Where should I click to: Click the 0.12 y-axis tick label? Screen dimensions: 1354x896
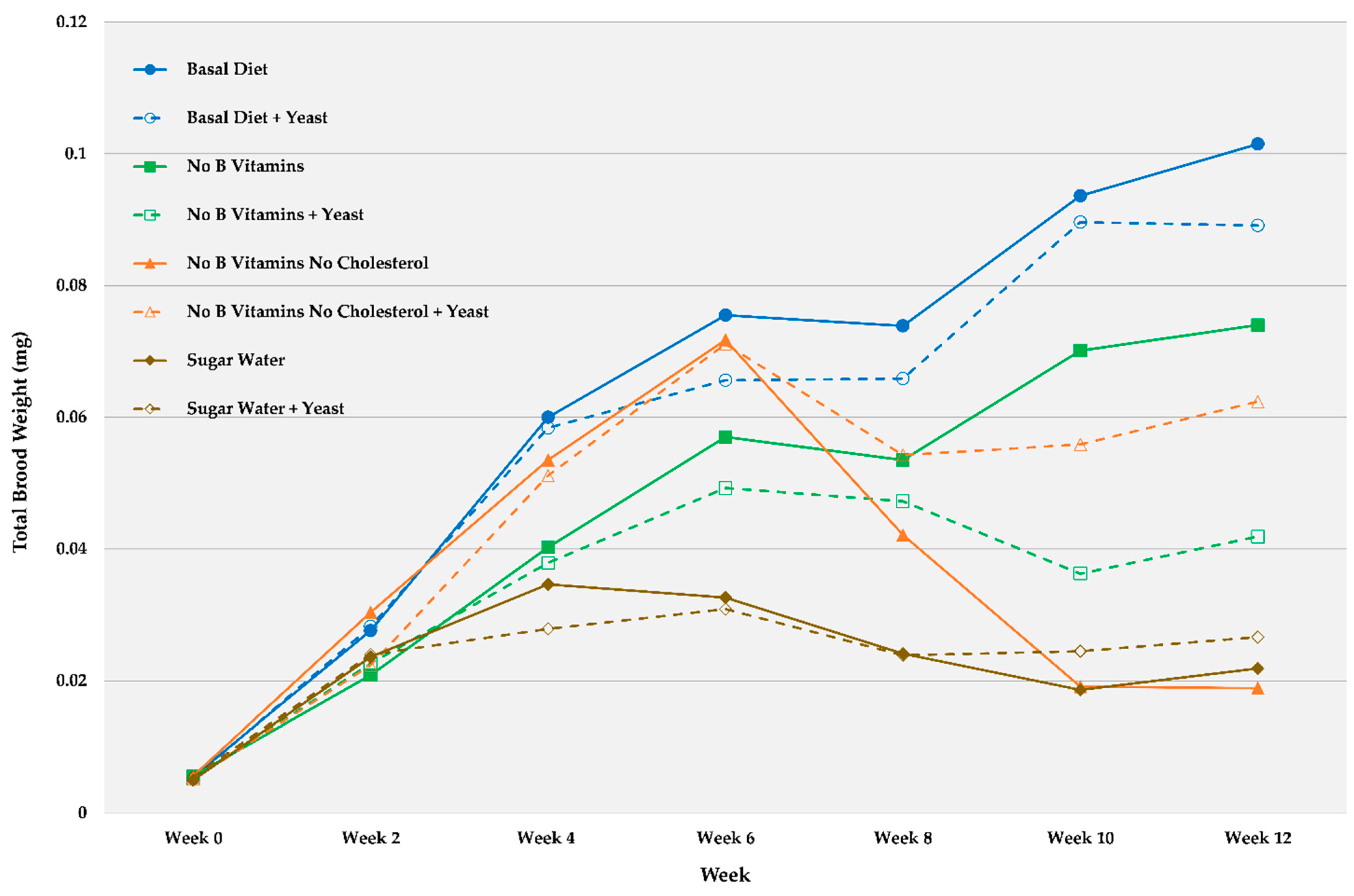[72, 22]
